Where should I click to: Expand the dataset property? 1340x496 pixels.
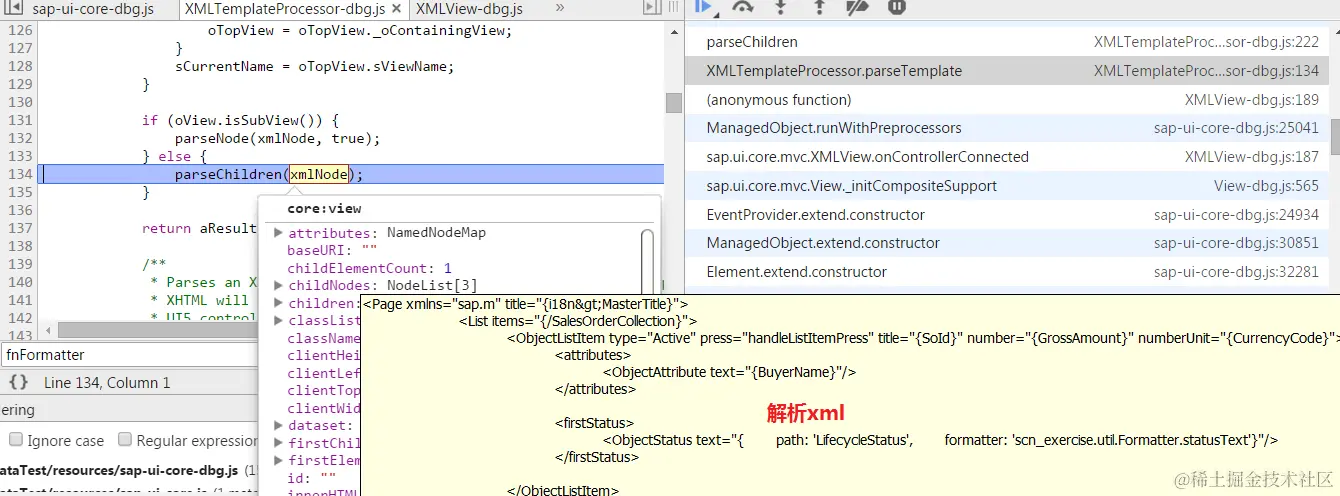279,426
